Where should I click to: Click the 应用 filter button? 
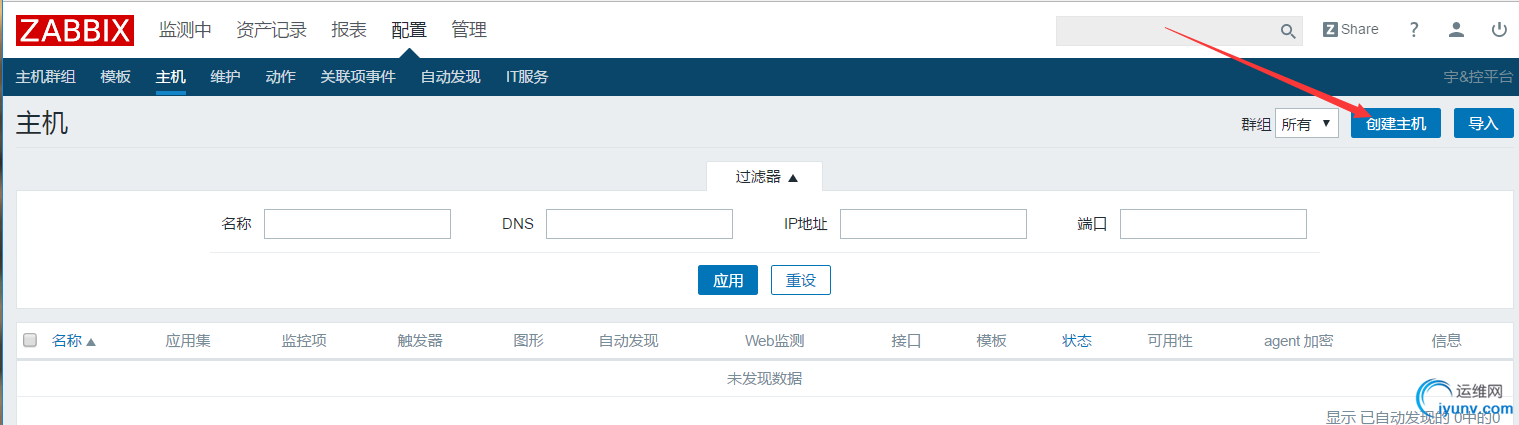coord(728,281)
